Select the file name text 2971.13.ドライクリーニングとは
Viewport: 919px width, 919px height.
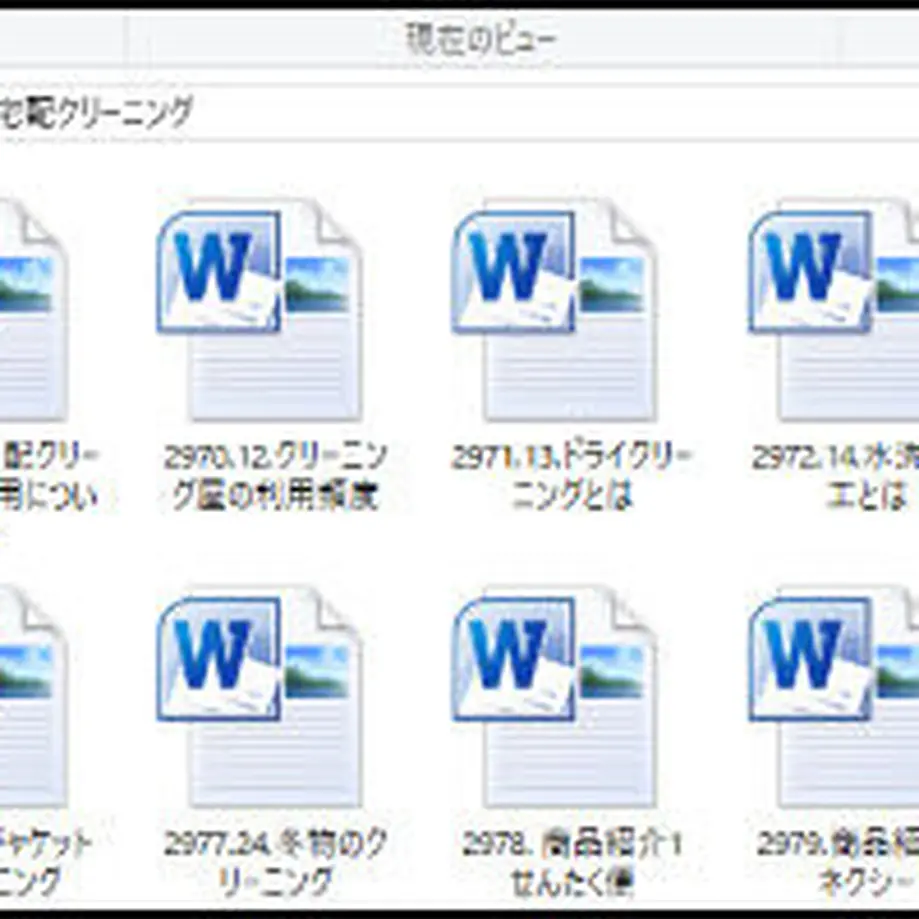click(x=573, y=476)
